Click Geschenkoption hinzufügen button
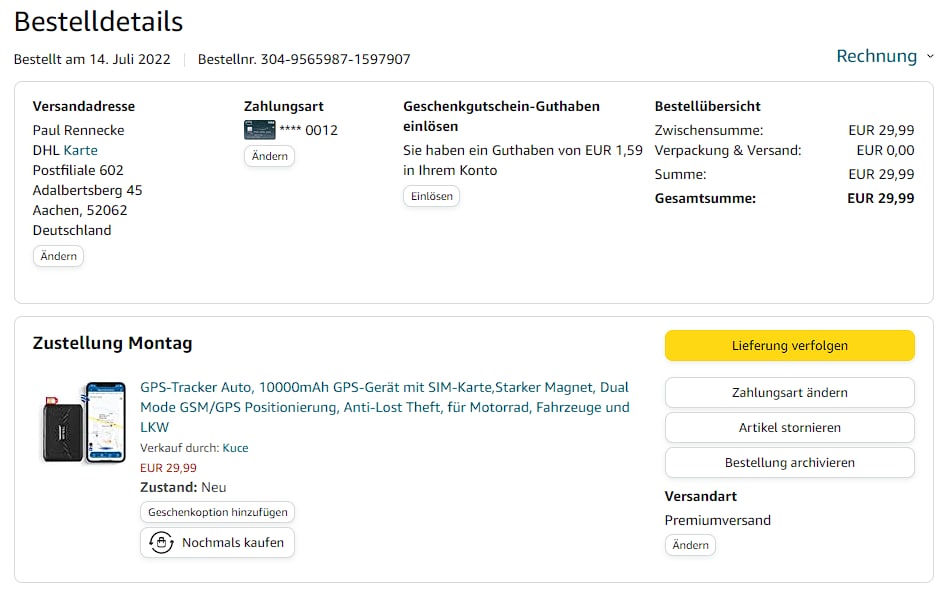This screenshot has height=592, width=950. [x=217, y=512]
